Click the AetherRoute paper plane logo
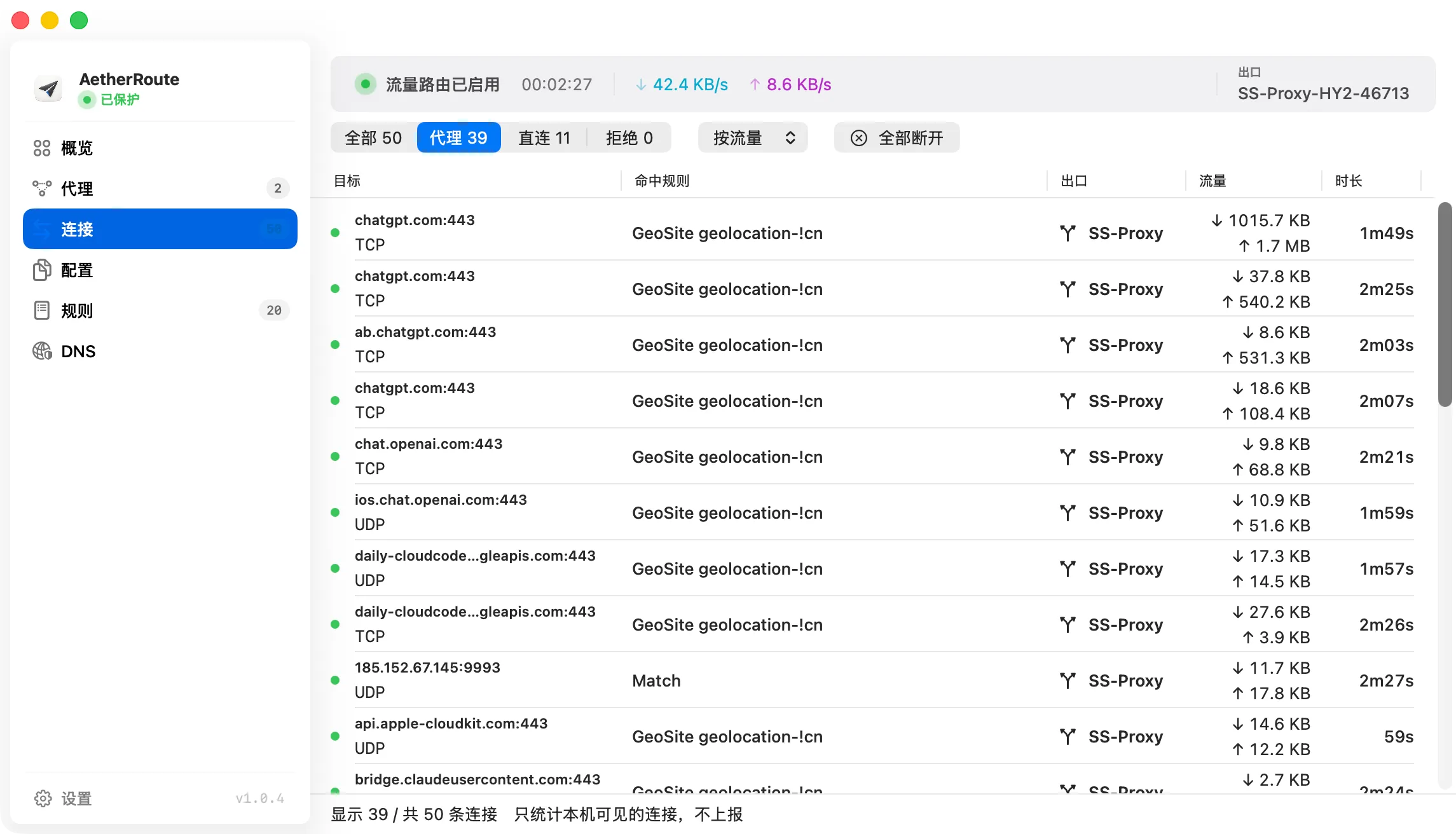 [x=48, y=88]
